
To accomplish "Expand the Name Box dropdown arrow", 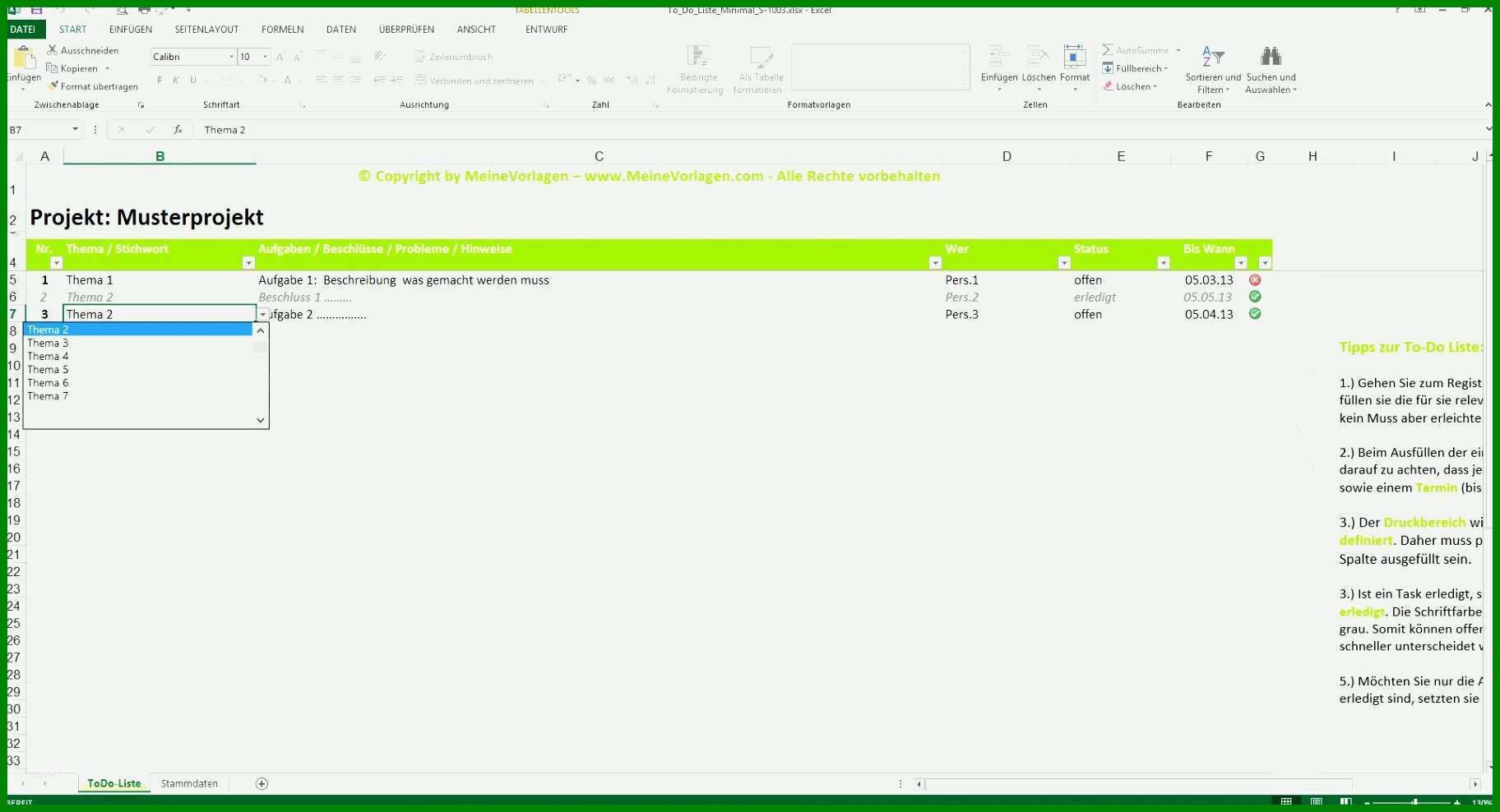I will tap(75, 130).
